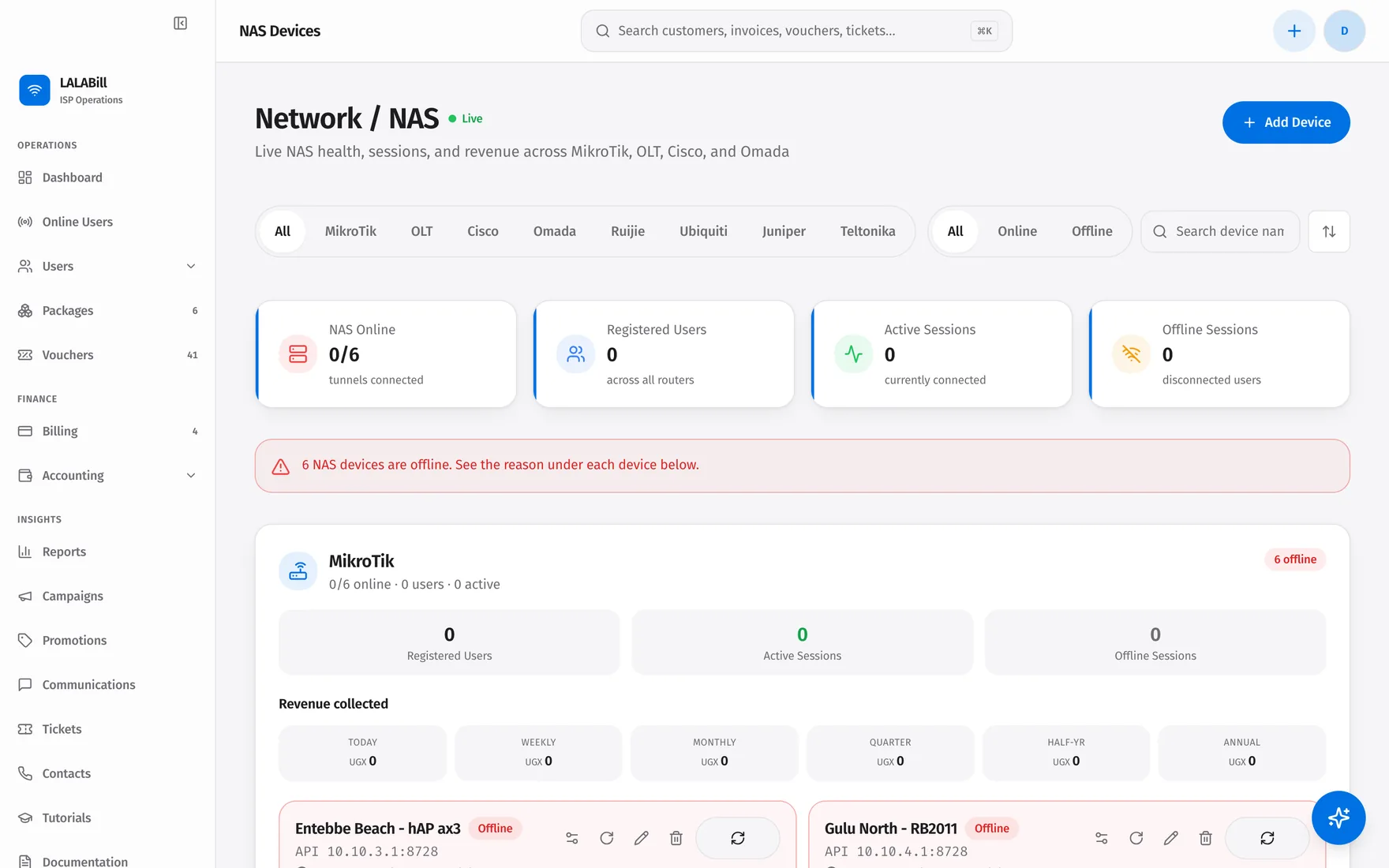Delete Gulu North device with trash icon

(x=1206, y=838)
